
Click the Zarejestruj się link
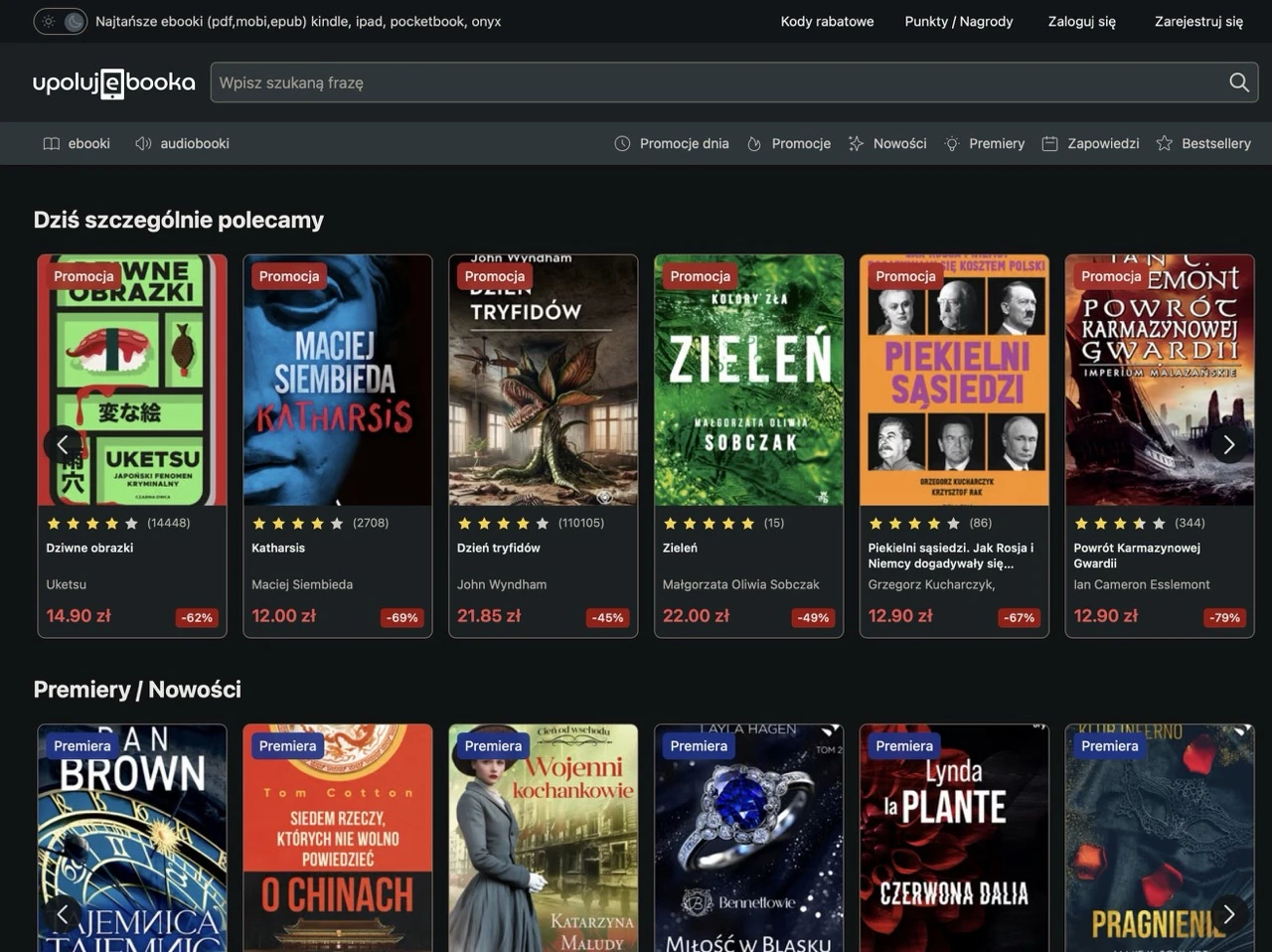click(x=1198, y=21)
